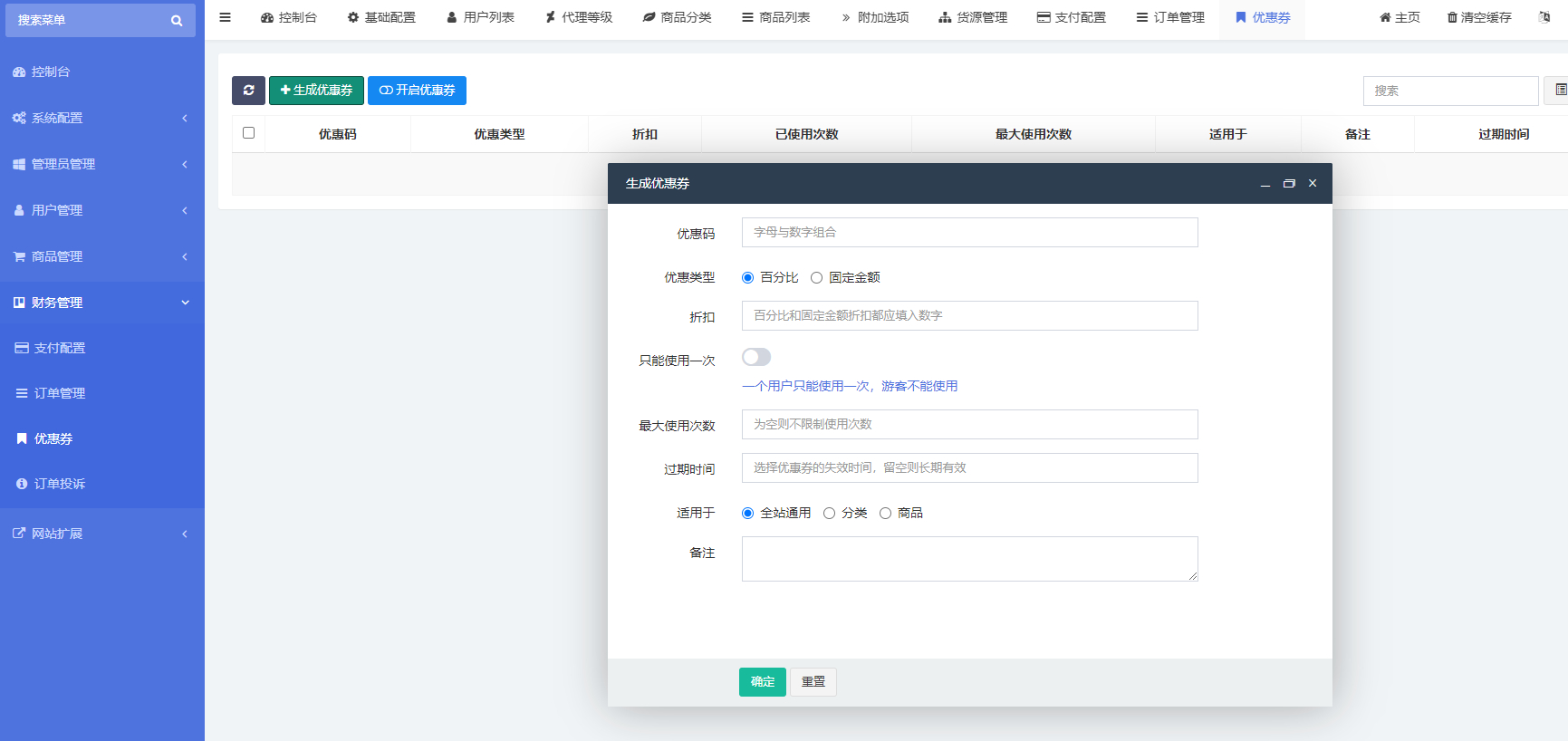The image size is (1568, 741).
Task: Check the select-all table checkbox
Action: (x=249, y=133)
